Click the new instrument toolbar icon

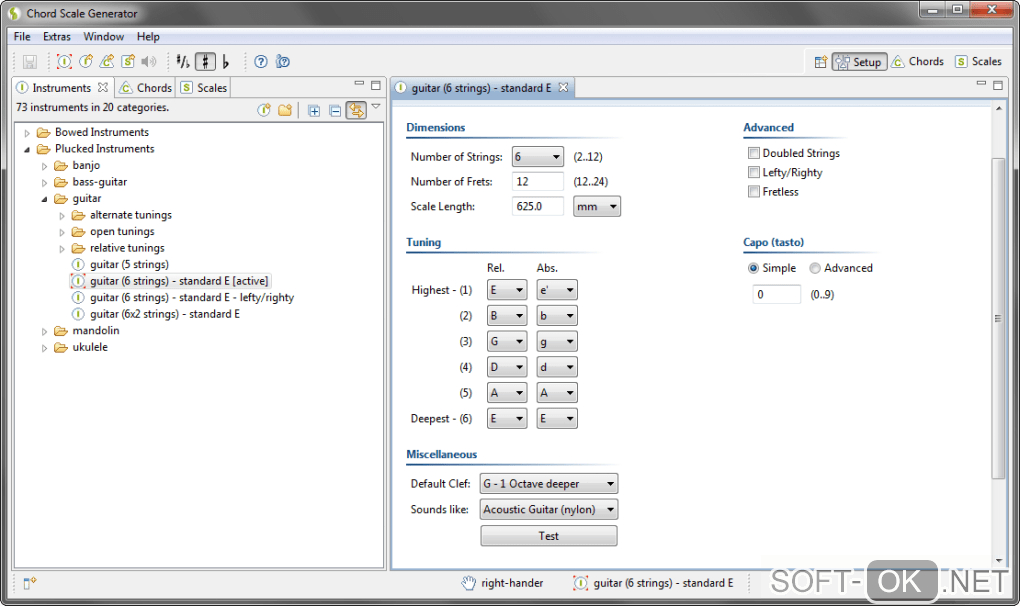[86, 62]
